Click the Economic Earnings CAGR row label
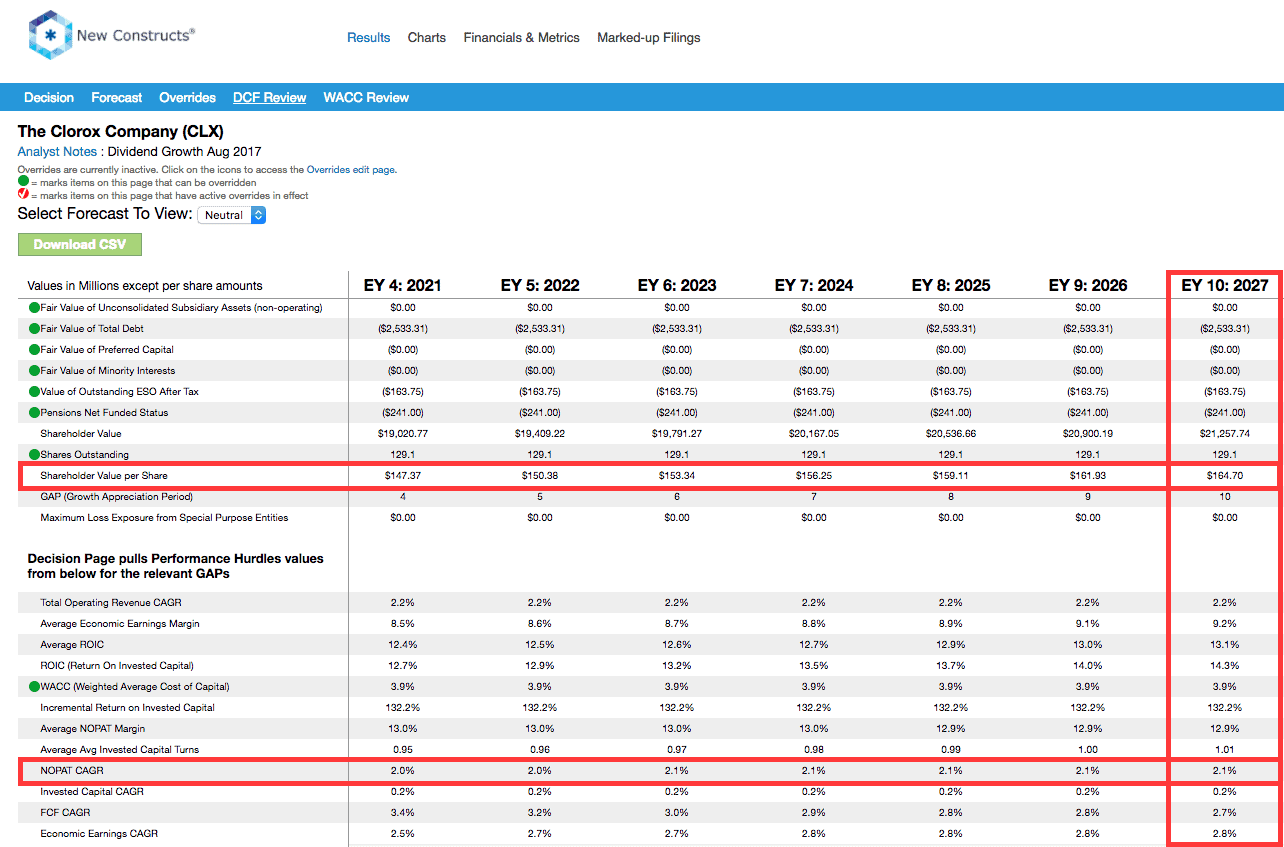 (x=99, y=834)
